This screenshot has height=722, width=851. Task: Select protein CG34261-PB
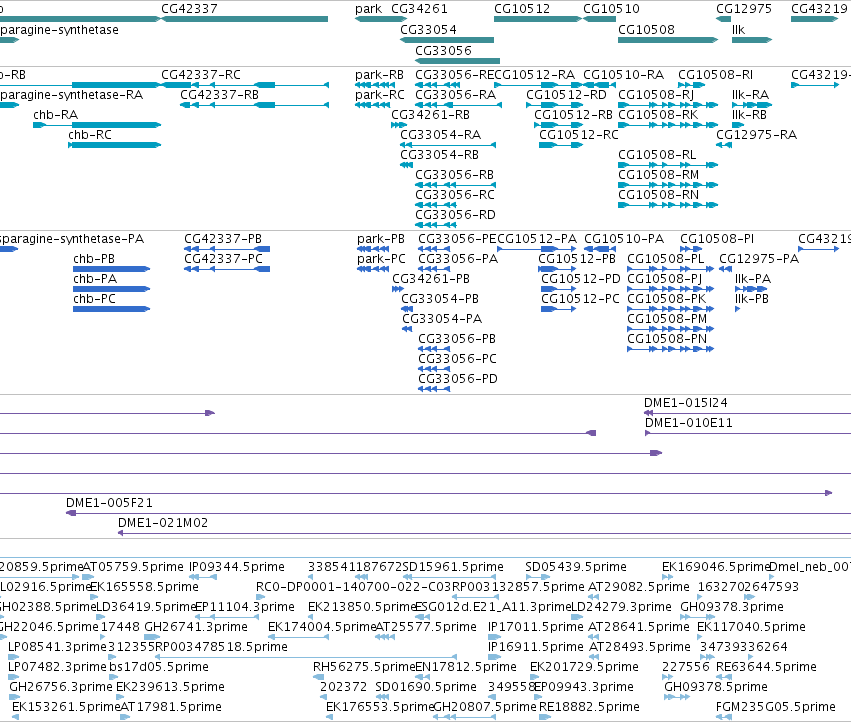pyautogui.click(x=431, y=279)
